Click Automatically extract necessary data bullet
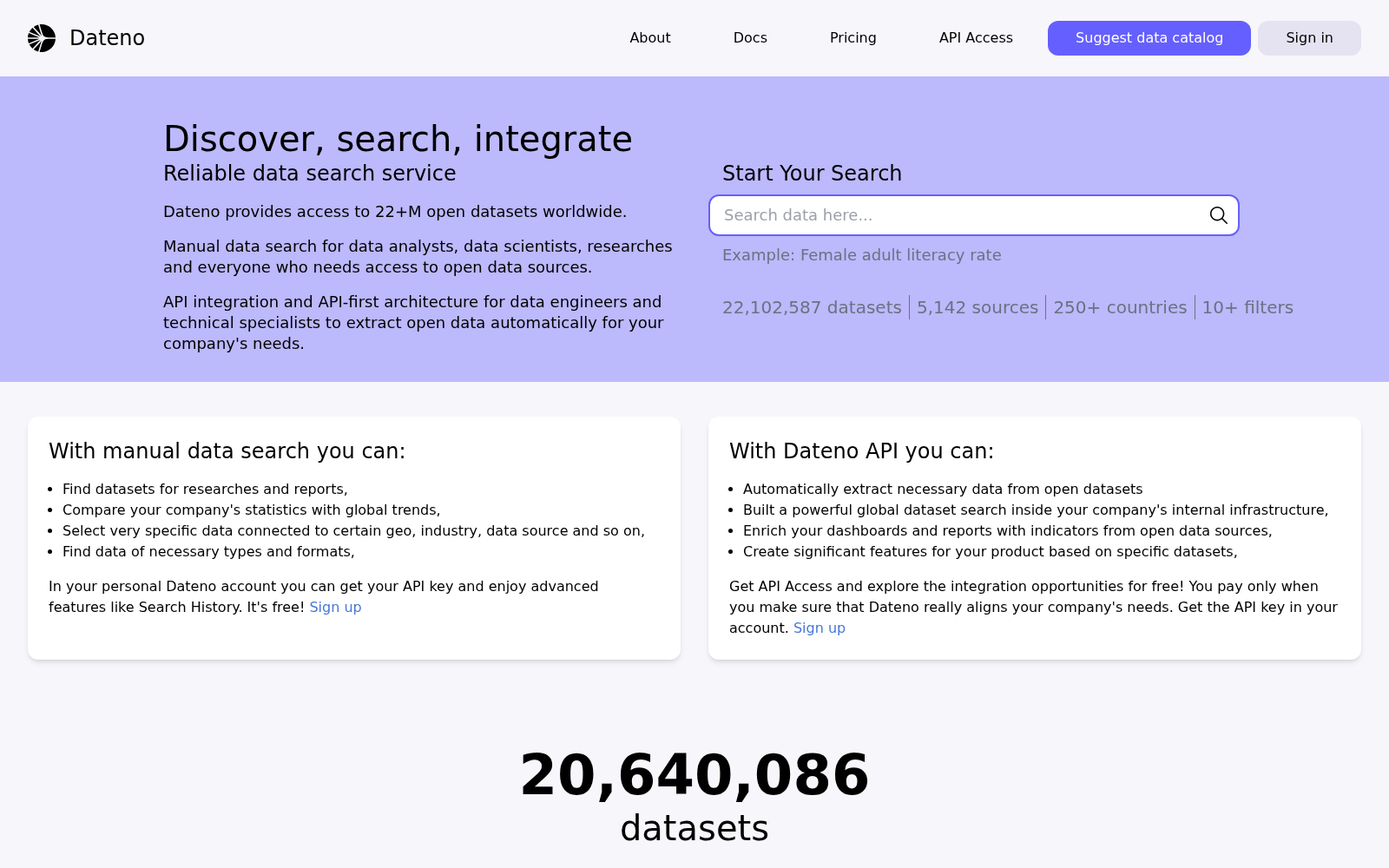 943,490
